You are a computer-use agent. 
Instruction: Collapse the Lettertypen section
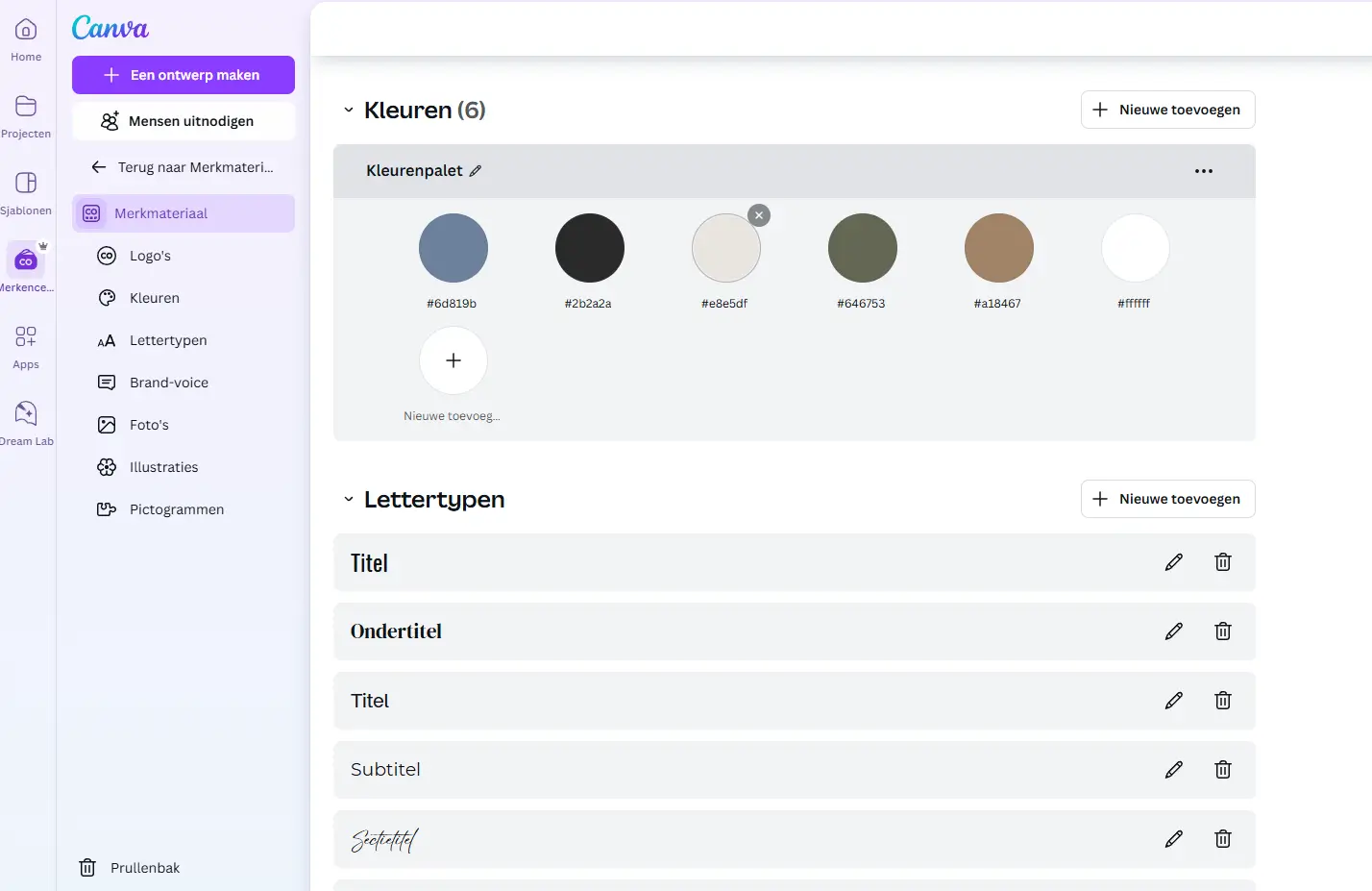(x=349, y=500)
